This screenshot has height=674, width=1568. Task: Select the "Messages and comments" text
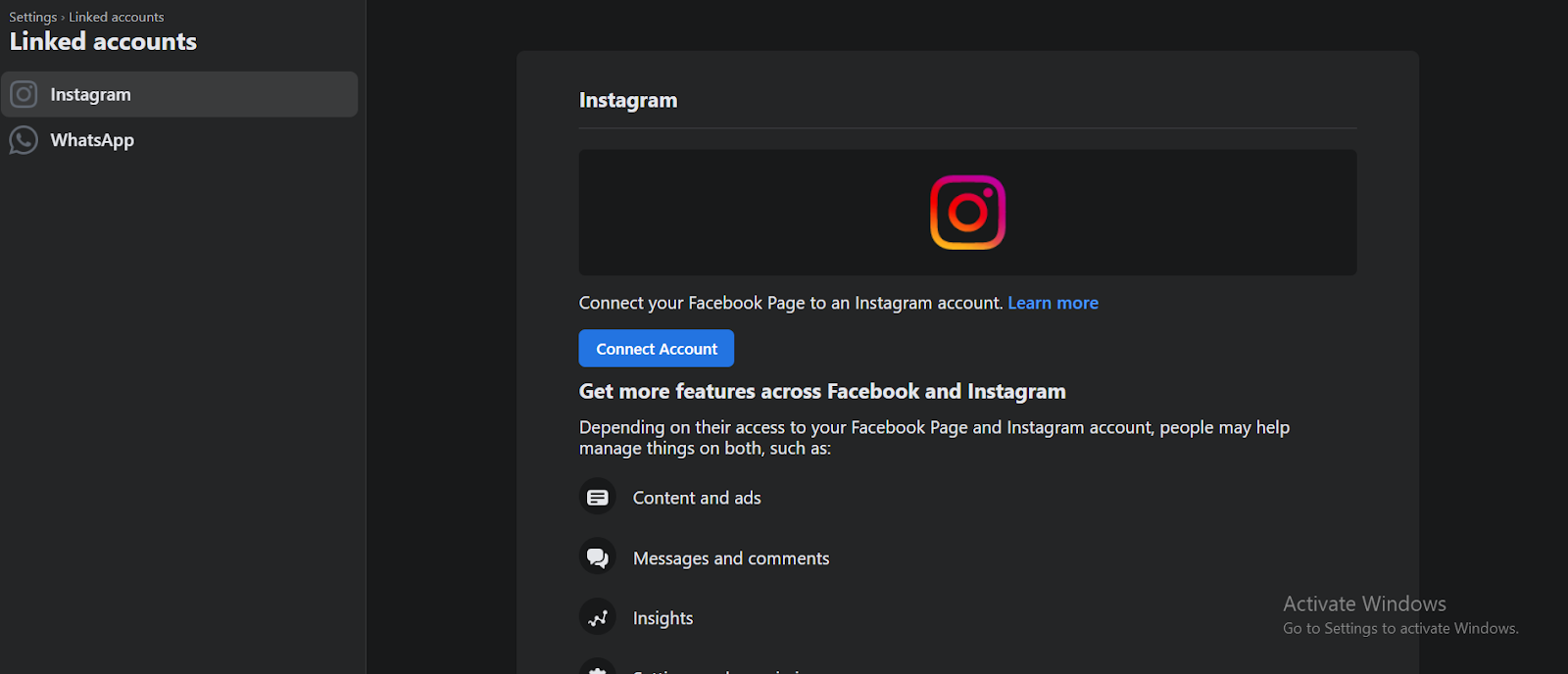click(x=731, y=558)
